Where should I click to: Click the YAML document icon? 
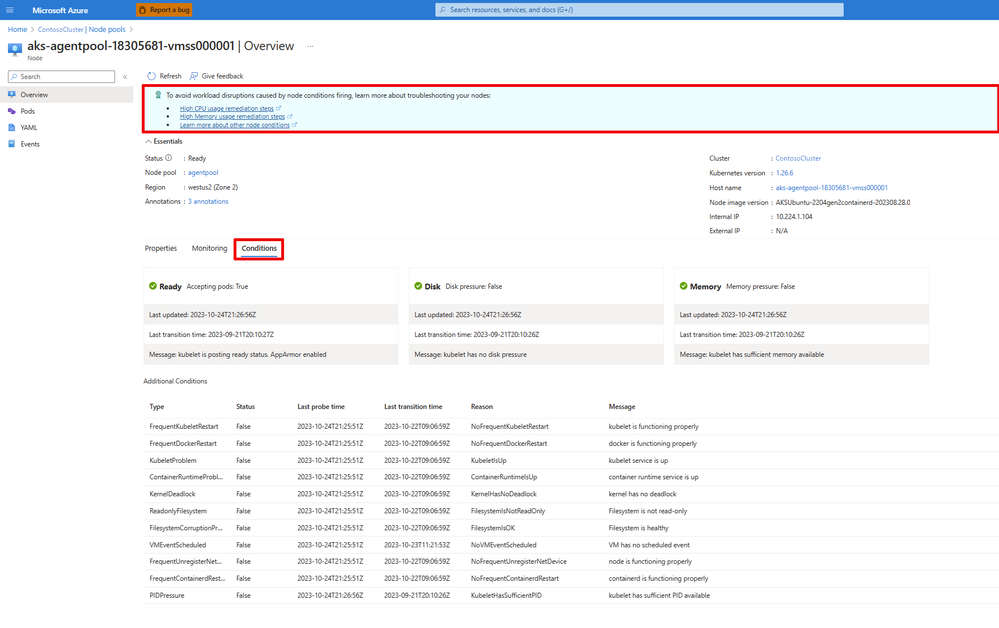tap(11, 127)
